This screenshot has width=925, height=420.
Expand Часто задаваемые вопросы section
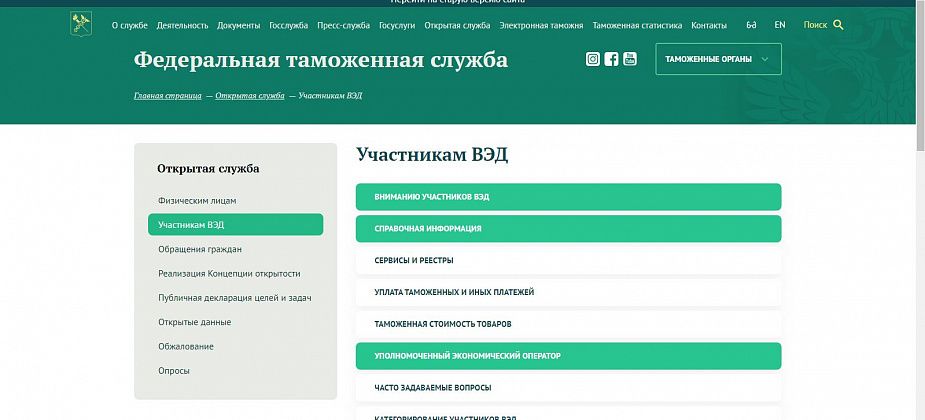(x=569, y=388)
